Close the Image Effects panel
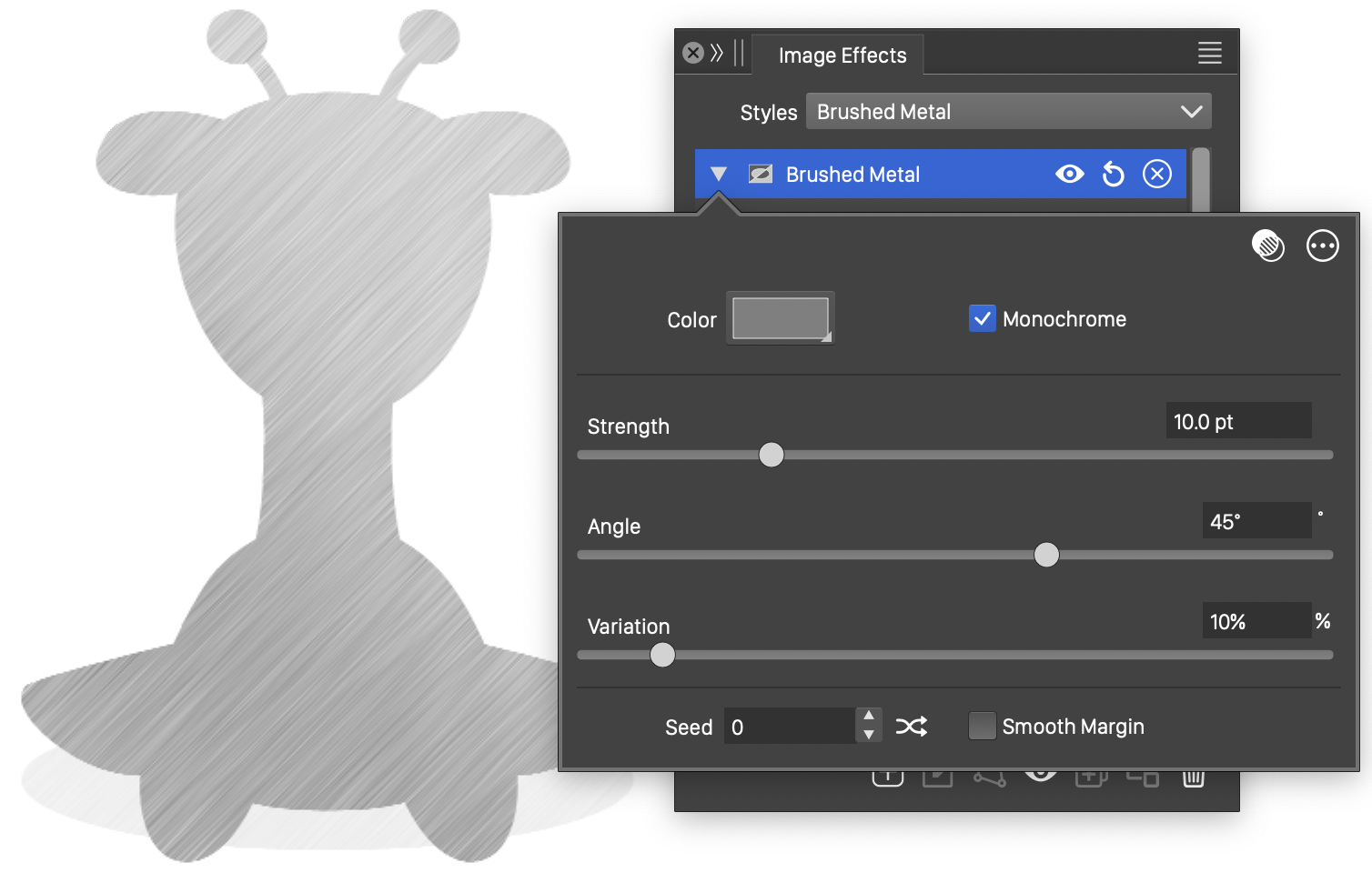The height and width of the screenshot is (873, 1372). pyautogui.click(x=693, y=53)
